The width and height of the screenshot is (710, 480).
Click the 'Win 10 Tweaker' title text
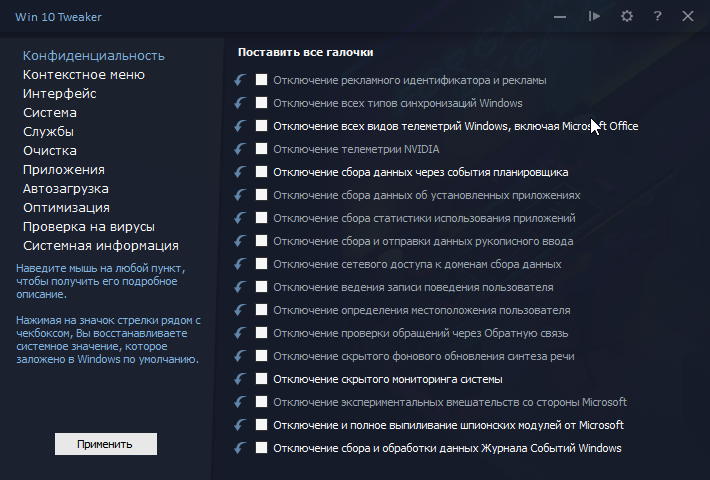[58, 17]
